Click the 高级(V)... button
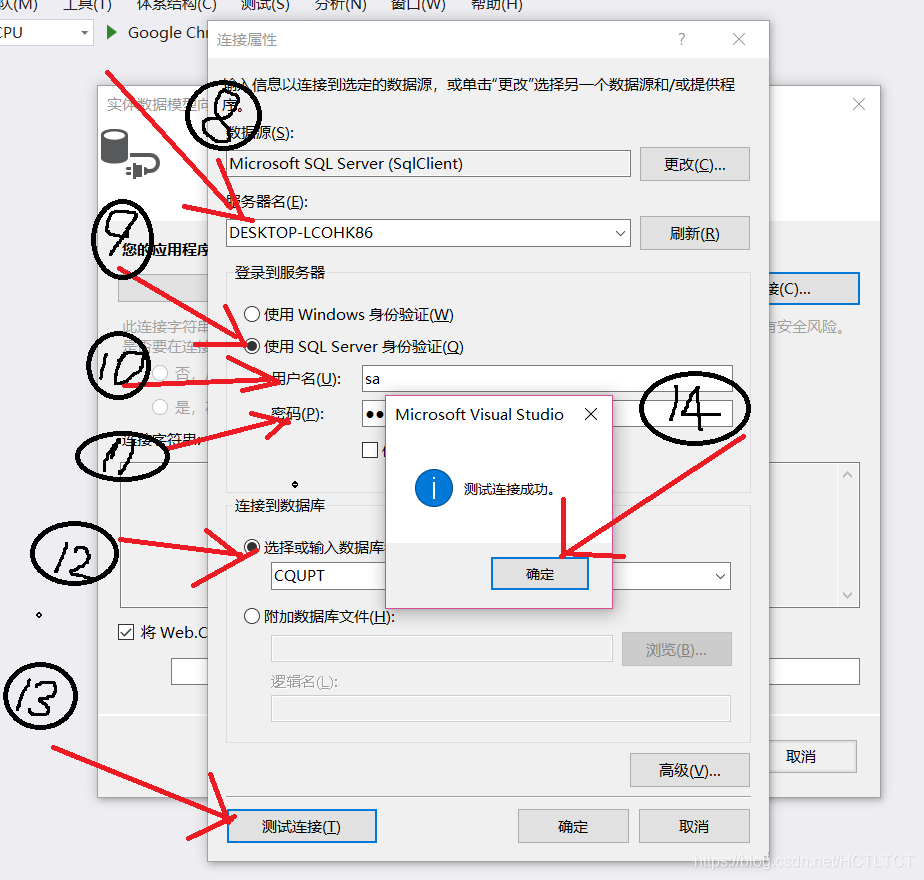Viewport: 924px width, 880px height. [689, 770]
